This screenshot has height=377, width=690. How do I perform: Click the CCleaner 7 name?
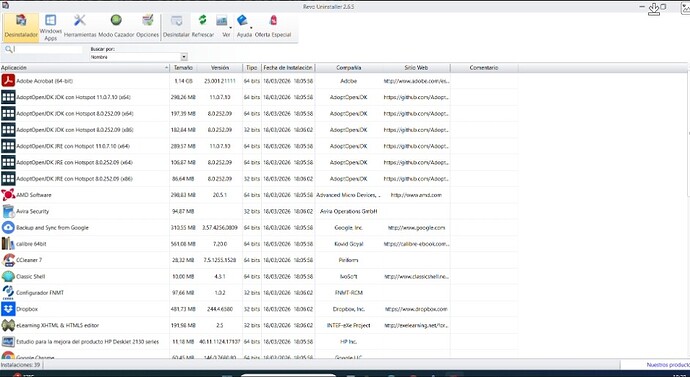click(x=29, y=260)
